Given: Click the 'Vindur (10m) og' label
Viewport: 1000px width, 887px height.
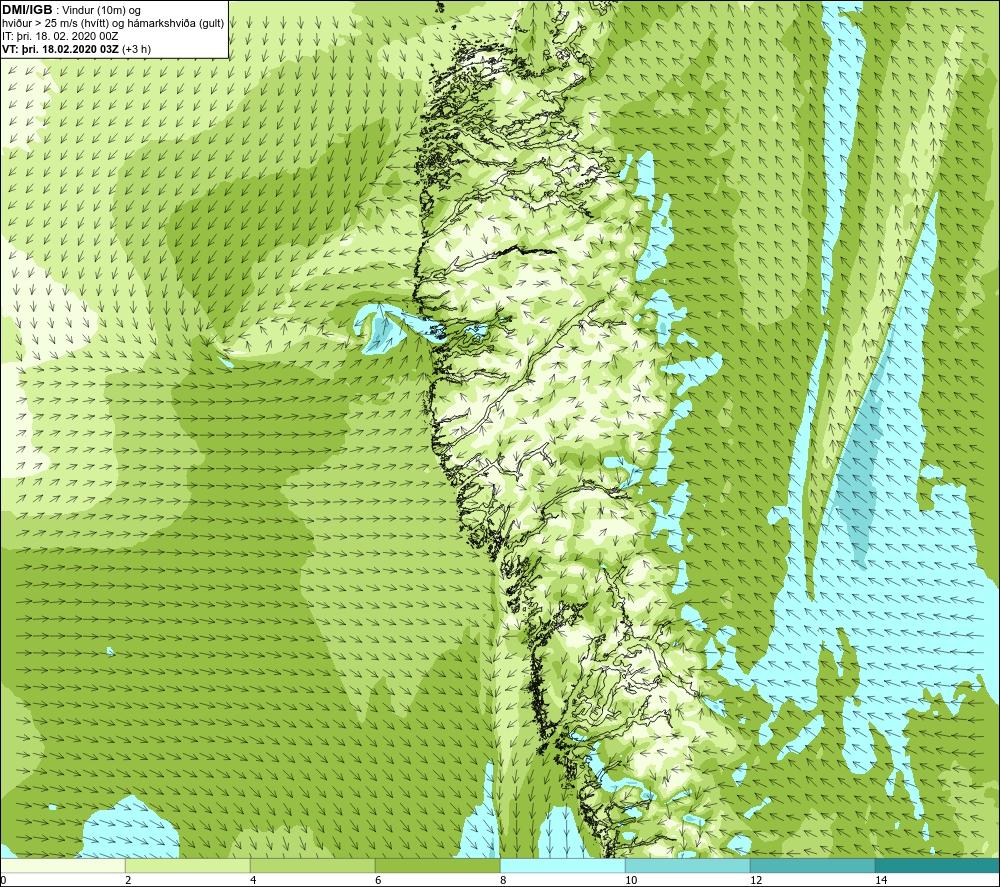Looking at the screenshot, I should click(x=103, y=11).
